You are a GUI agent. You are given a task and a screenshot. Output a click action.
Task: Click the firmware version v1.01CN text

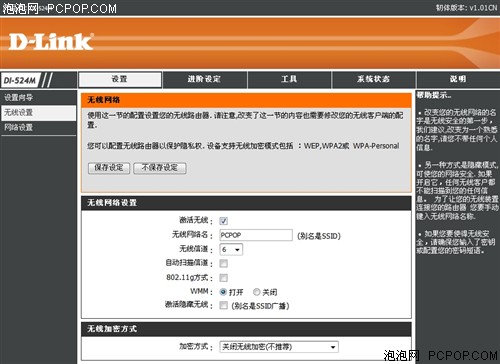(466, 7)
